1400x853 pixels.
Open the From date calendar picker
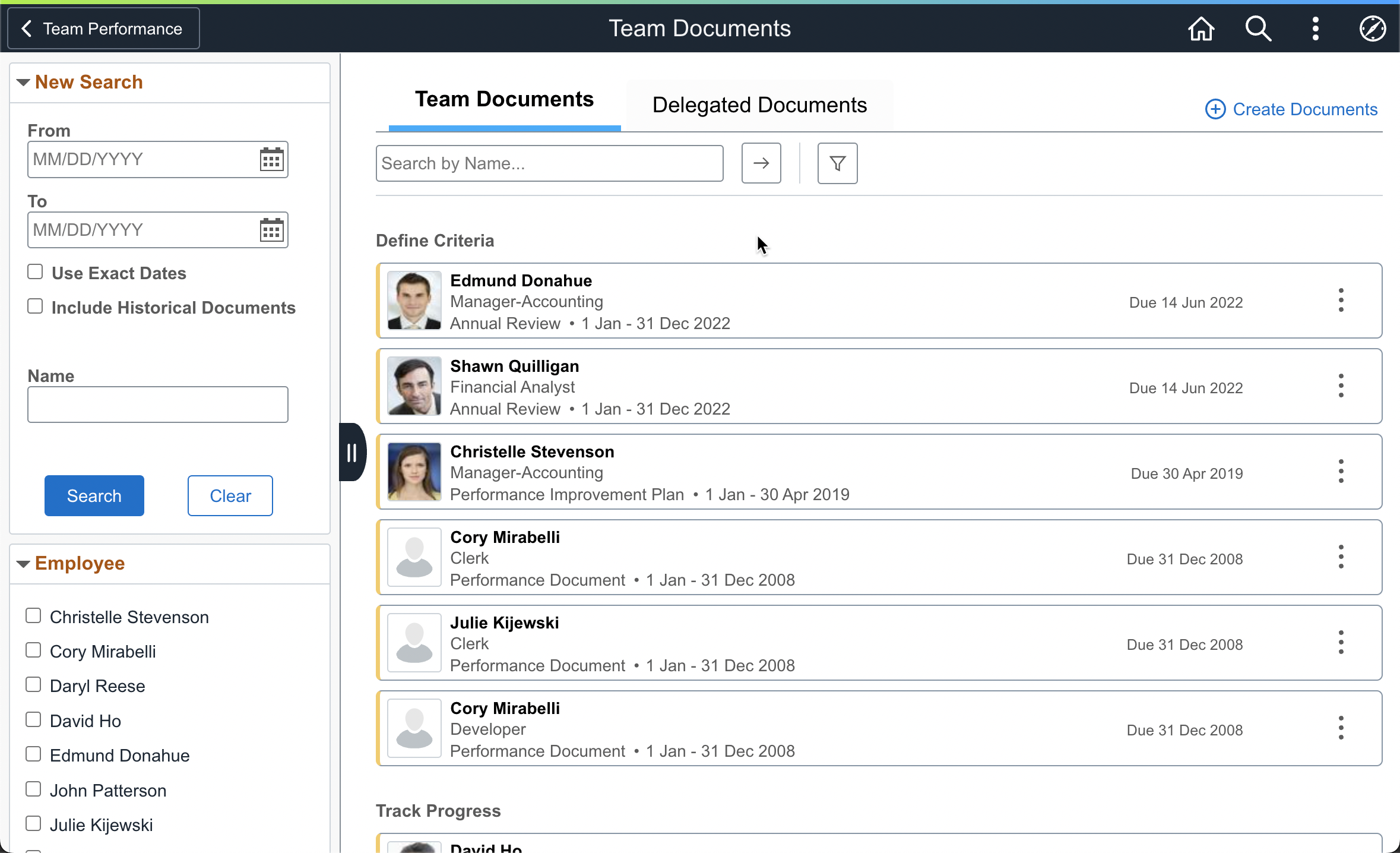click(x=271, y=159)
